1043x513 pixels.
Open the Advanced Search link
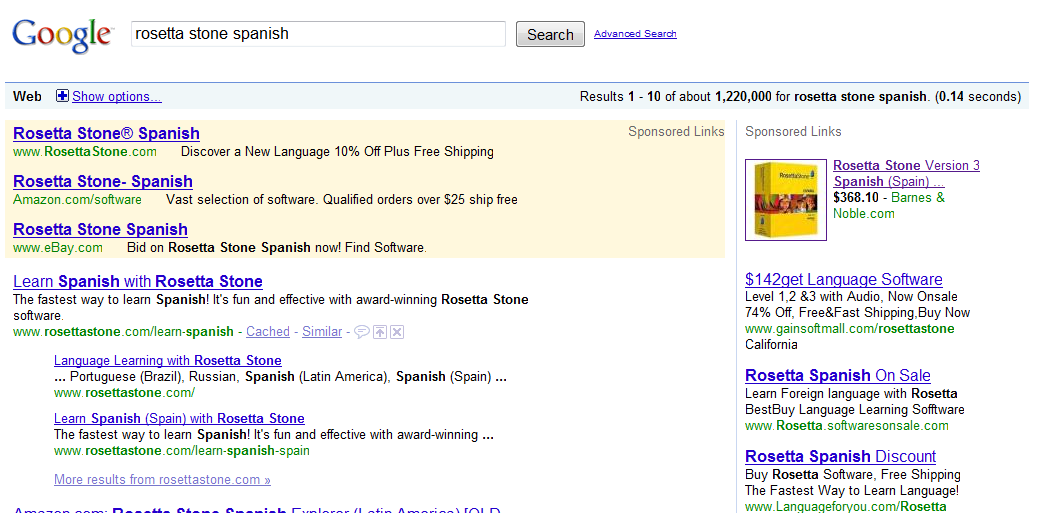coord(635,34)
